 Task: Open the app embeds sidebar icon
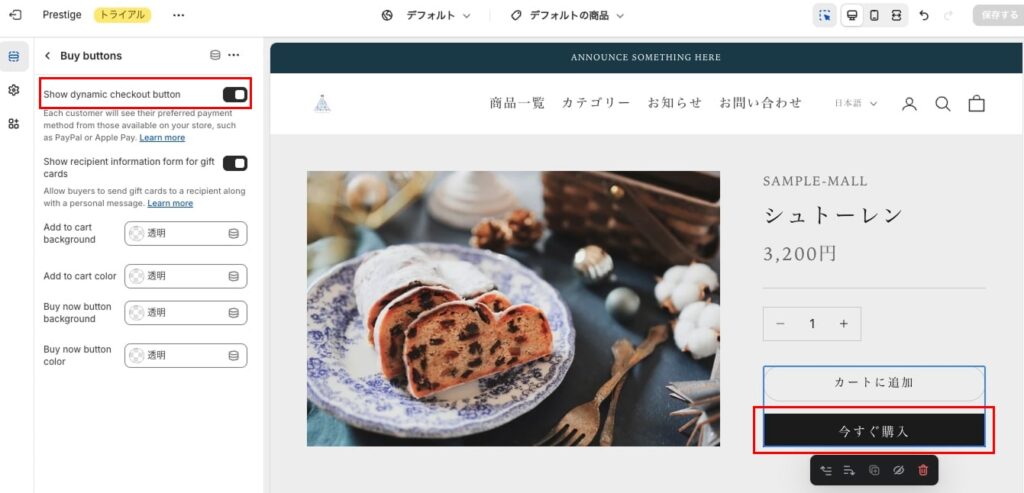[14, 123]
